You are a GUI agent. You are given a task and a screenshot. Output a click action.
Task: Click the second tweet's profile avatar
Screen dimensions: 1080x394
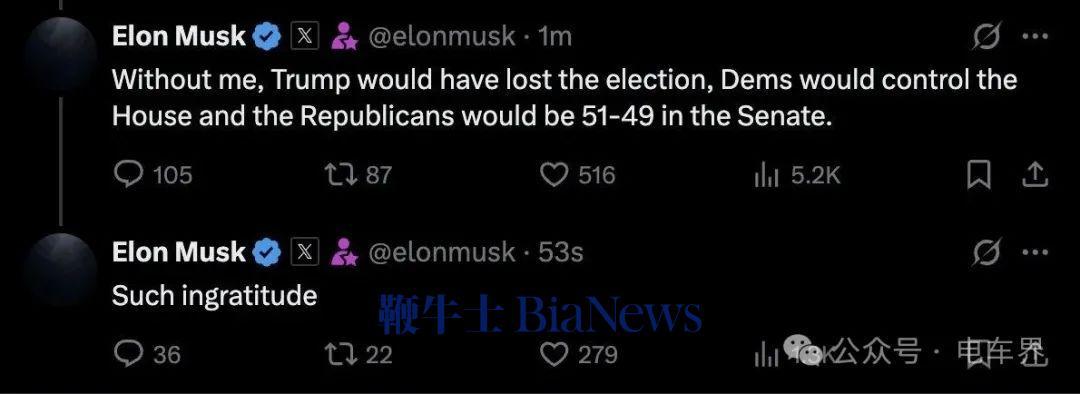click(61, 271)
